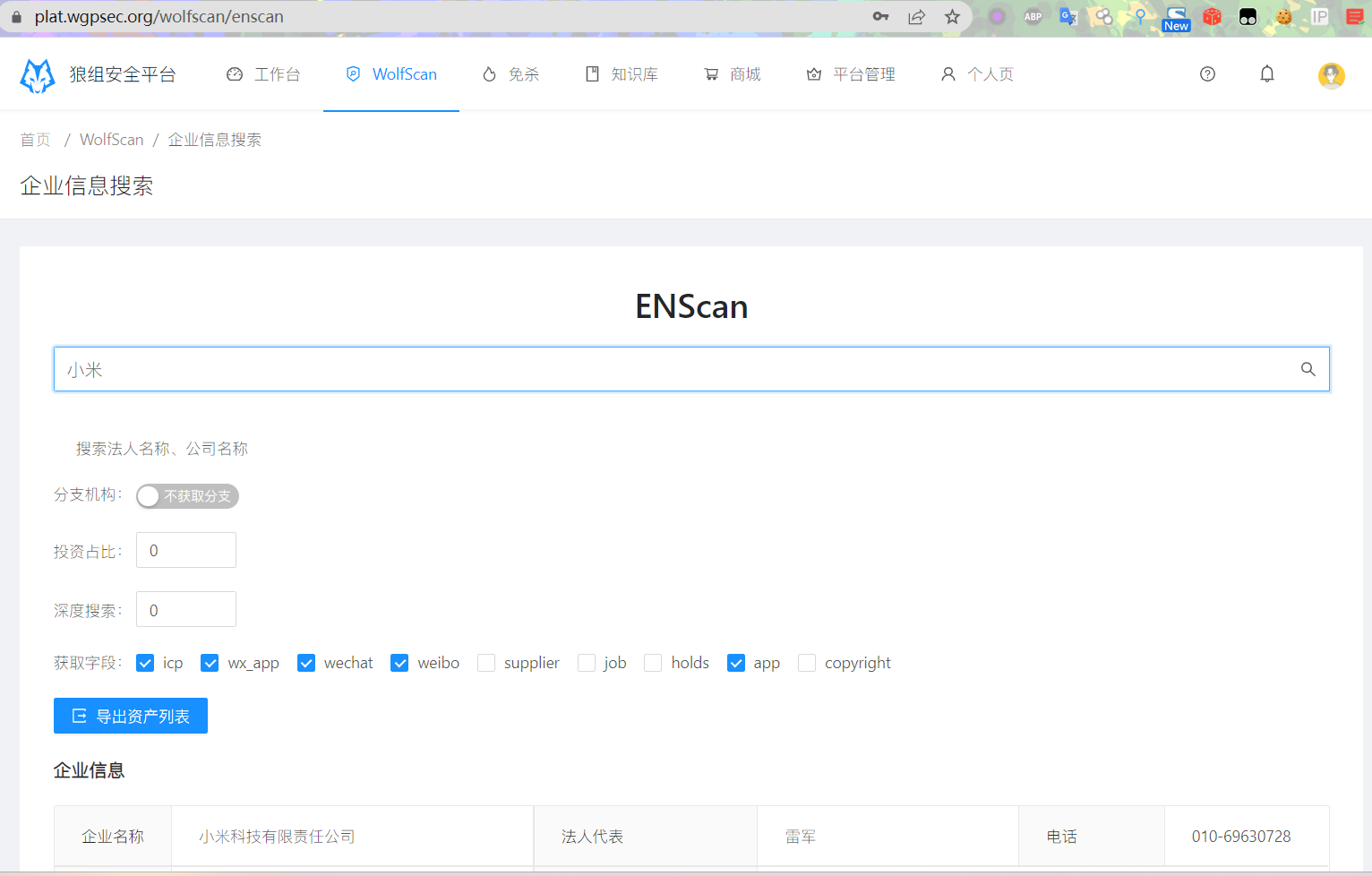
Task: Uncheck the wx_app checkbox
Action: pyautogui.click(x=210, y=663)
